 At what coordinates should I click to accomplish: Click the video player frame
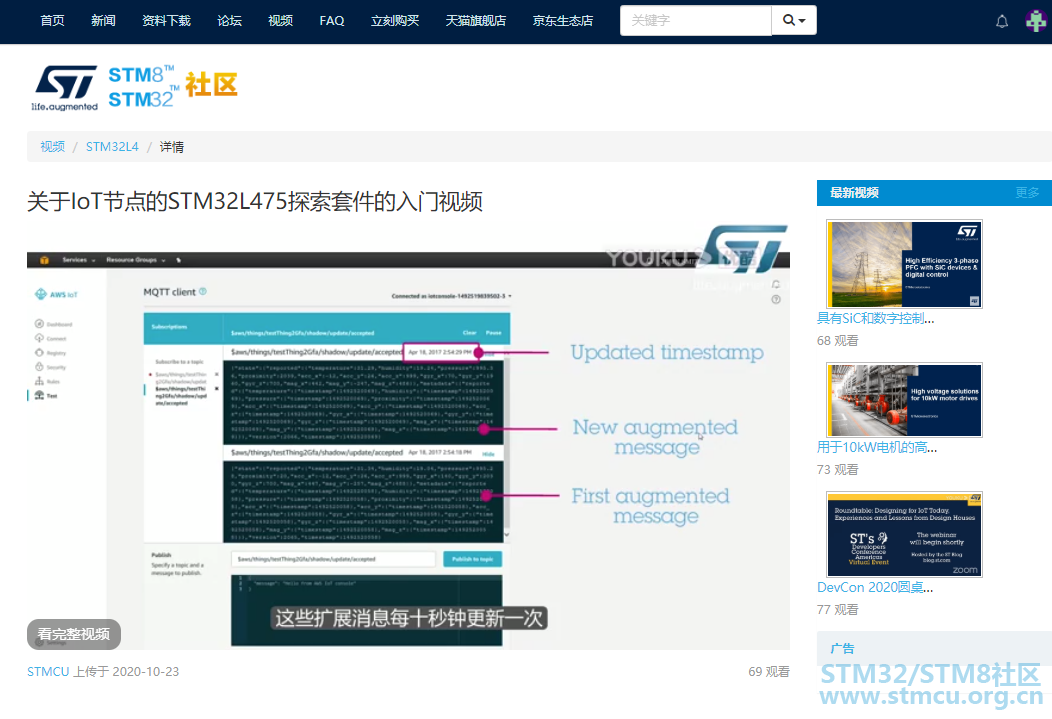pos(408,437)
